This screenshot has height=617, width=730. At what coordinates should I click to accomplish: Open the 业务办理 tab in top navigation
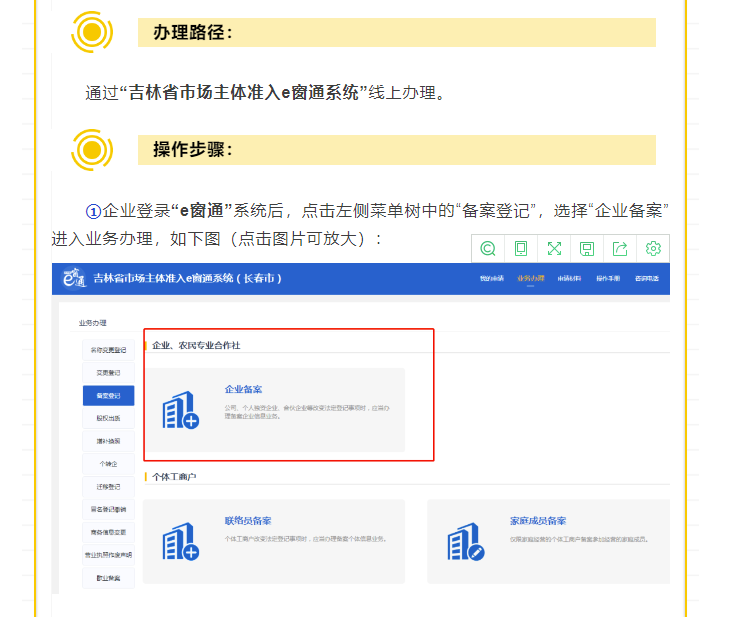click(530, 278)
